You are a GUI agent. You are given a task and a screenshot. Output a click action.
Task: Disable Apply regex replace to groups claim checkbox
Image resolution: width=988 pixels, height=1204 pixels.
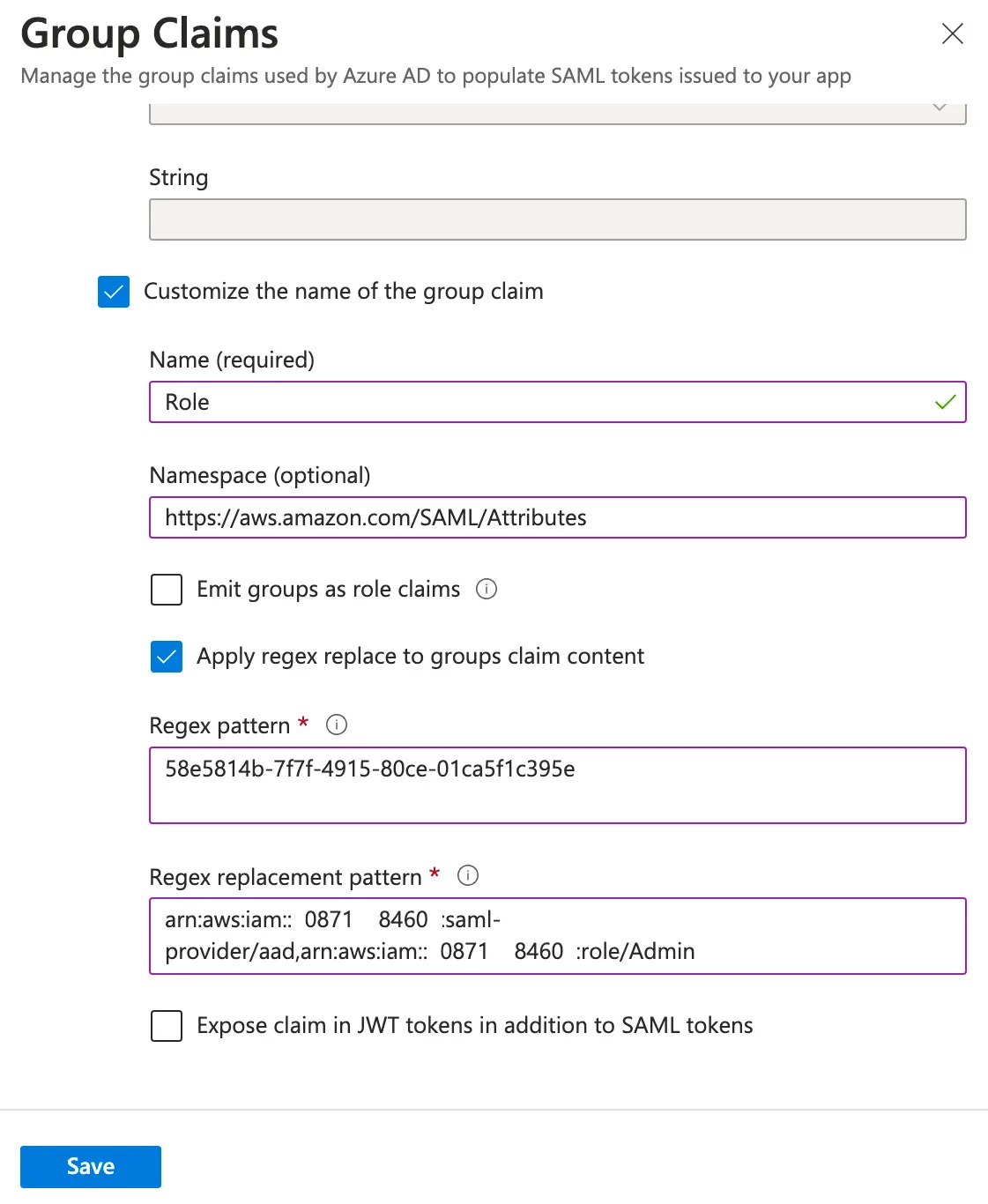click(x=167, y=657)
